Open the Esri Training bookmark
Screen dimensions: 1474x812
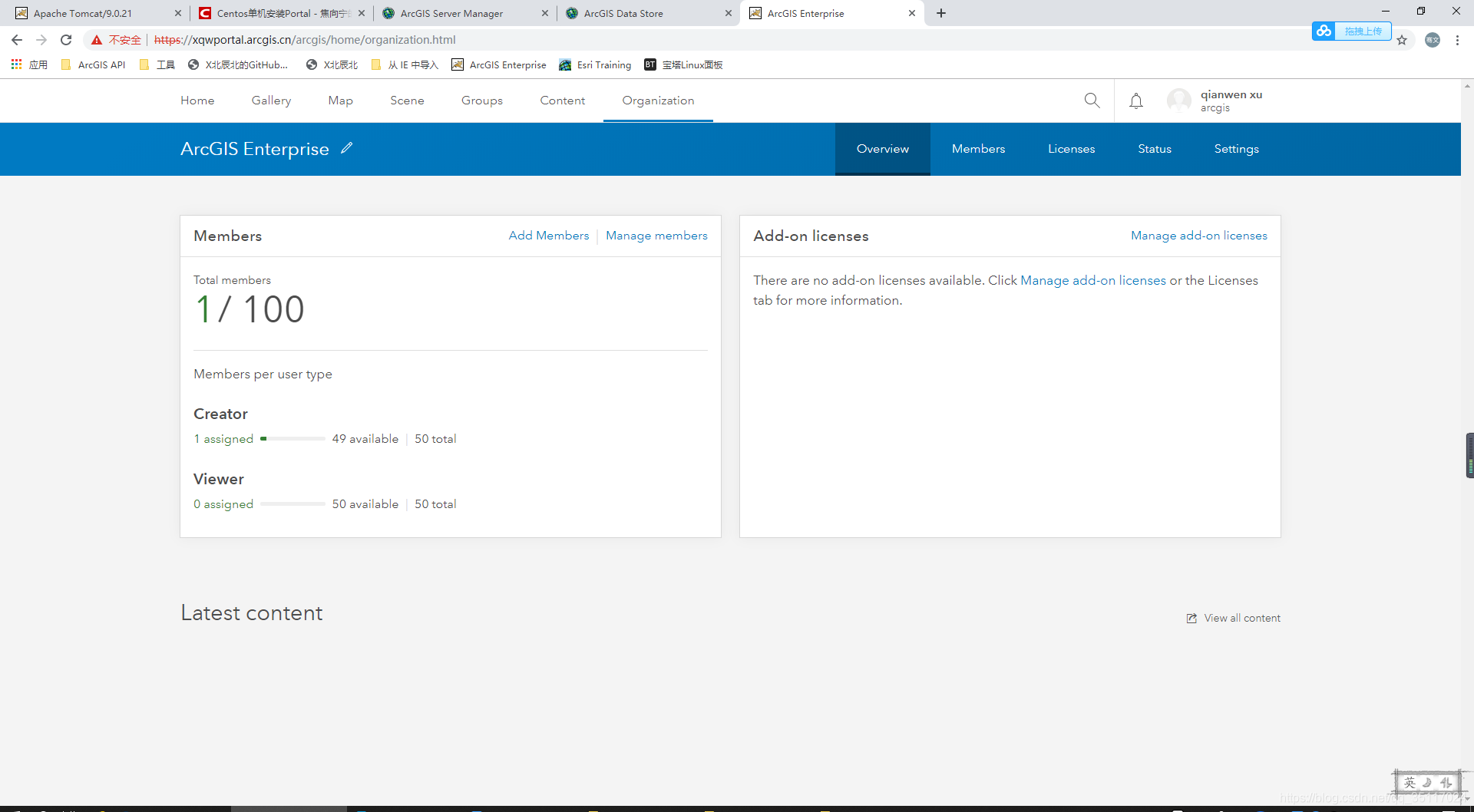[595, 64]
